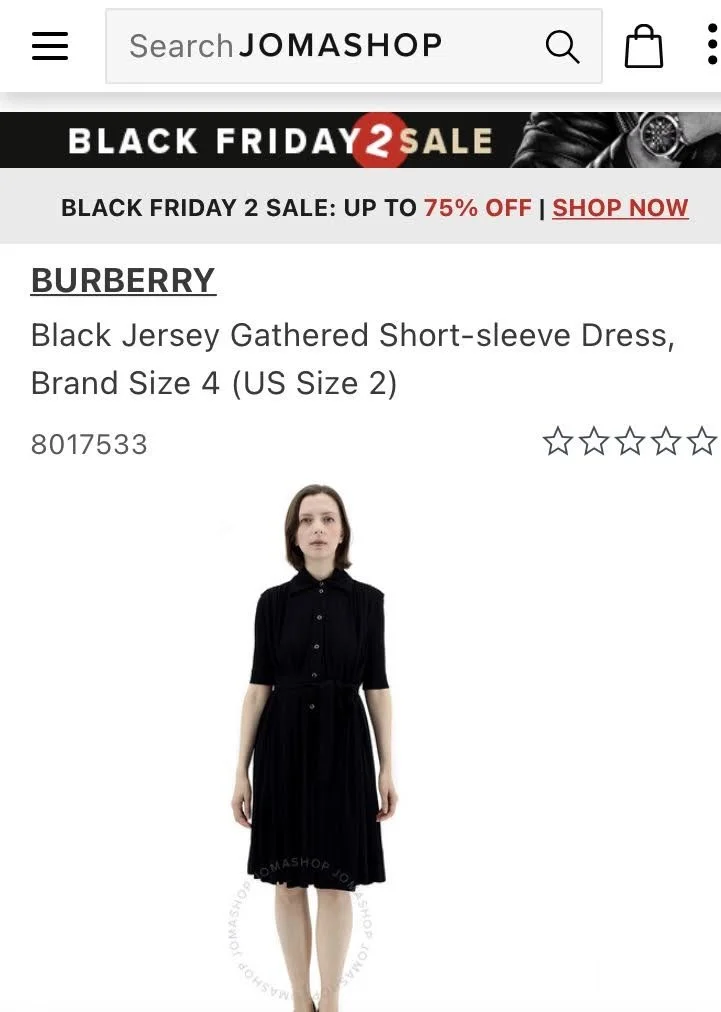
Task: Open the BURBERRY brand link
Action: [x=123, y=281]
